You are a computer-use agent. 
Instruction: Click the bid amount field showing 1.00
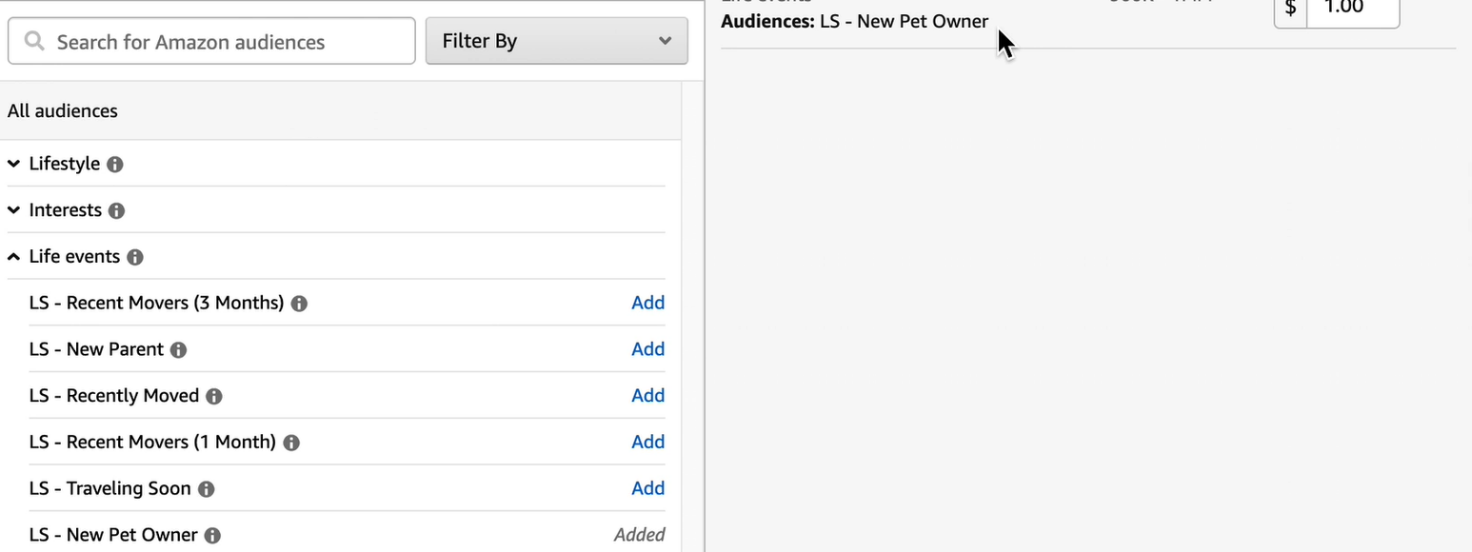click(x=1351, y=10)
